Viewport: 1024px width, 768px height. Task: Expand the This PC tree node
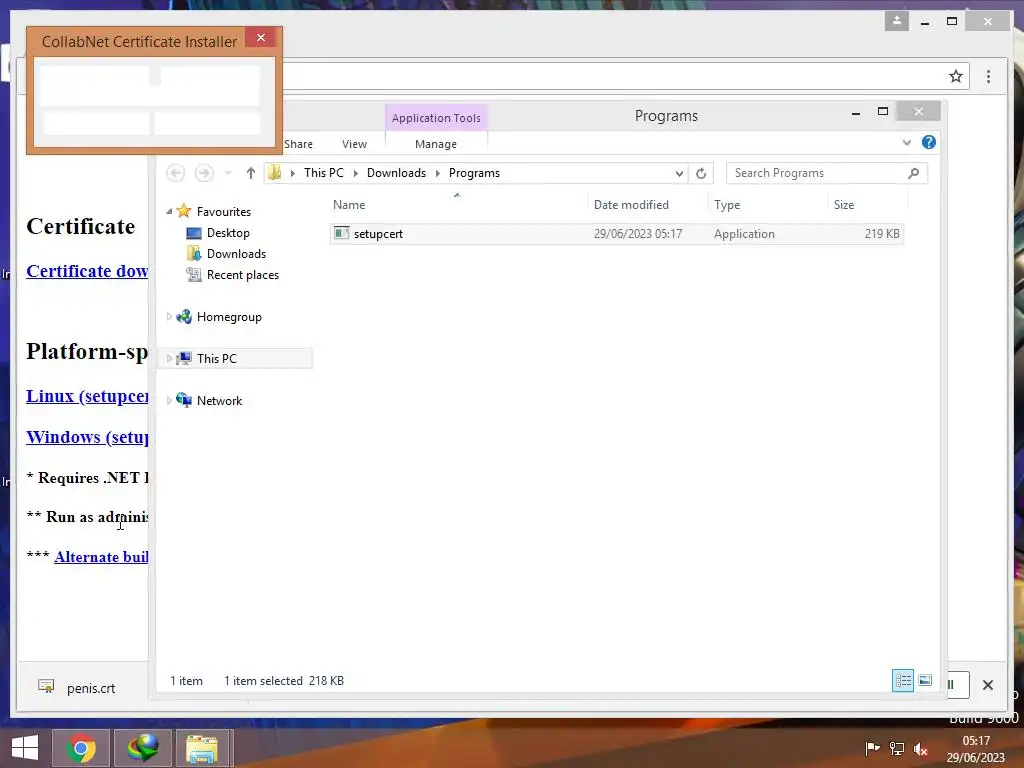click(x=169, y=359)
